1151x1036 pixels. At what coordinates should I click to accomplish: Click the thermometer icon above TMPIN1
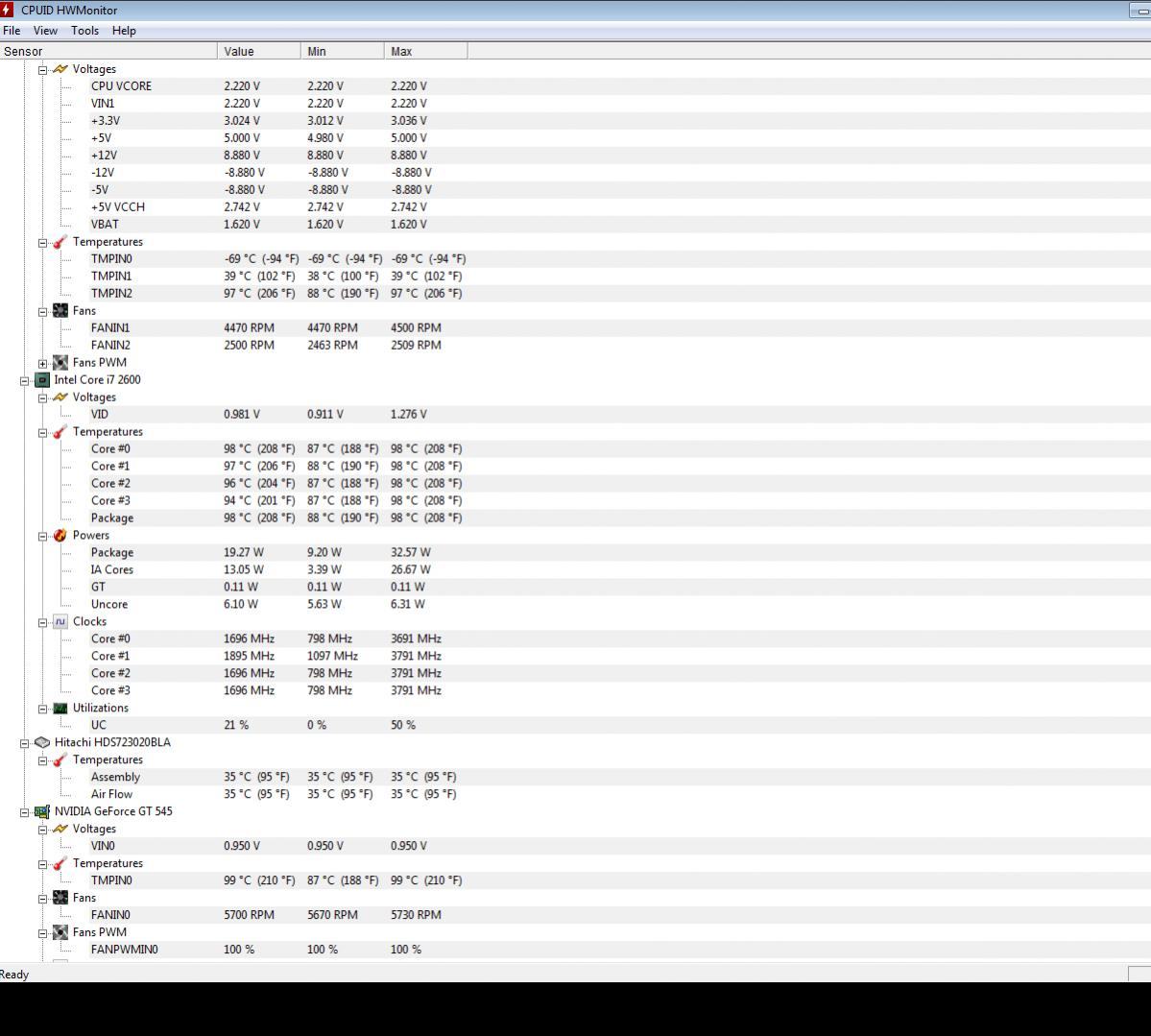click(60, 242)
